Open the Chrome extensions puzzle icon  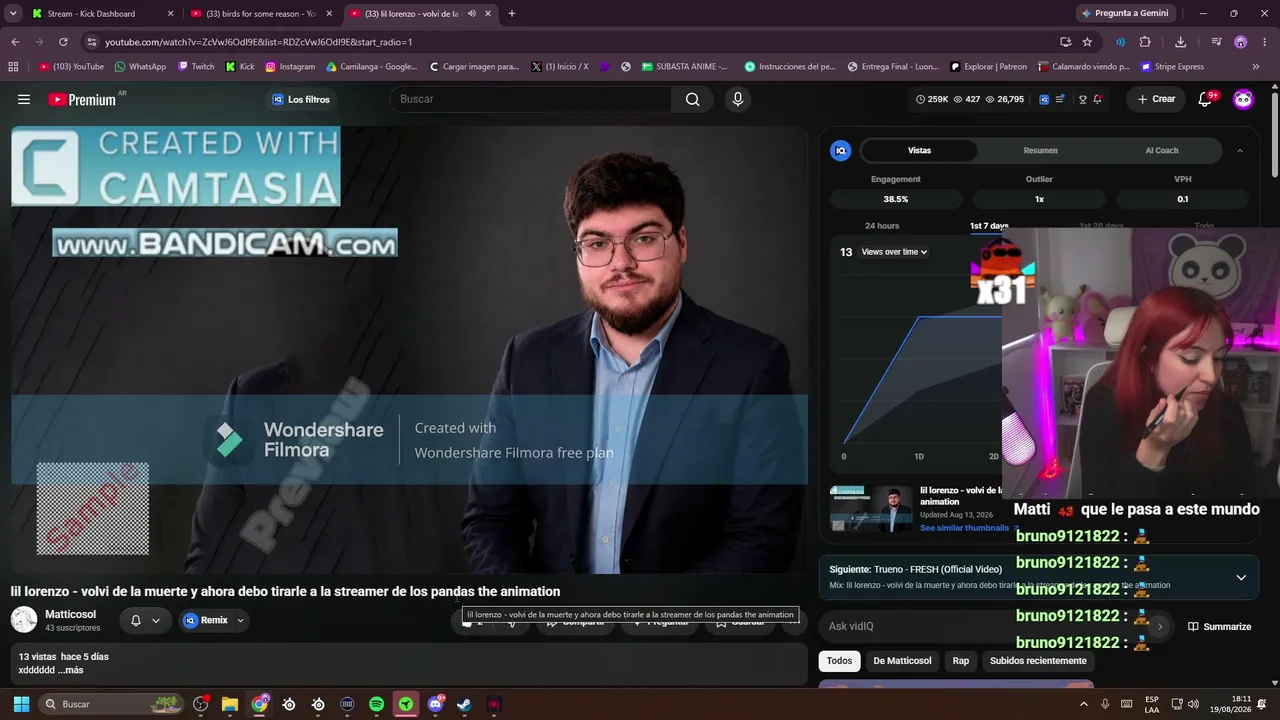pos(1145,42)
